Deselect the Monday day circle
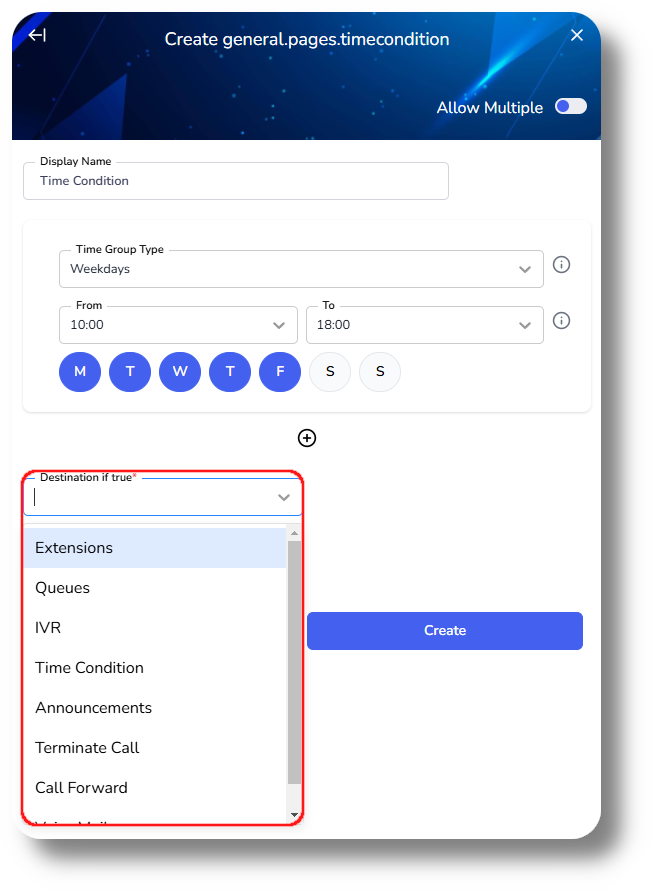Screen dimensions: 653x891 [x=80, y=372]
